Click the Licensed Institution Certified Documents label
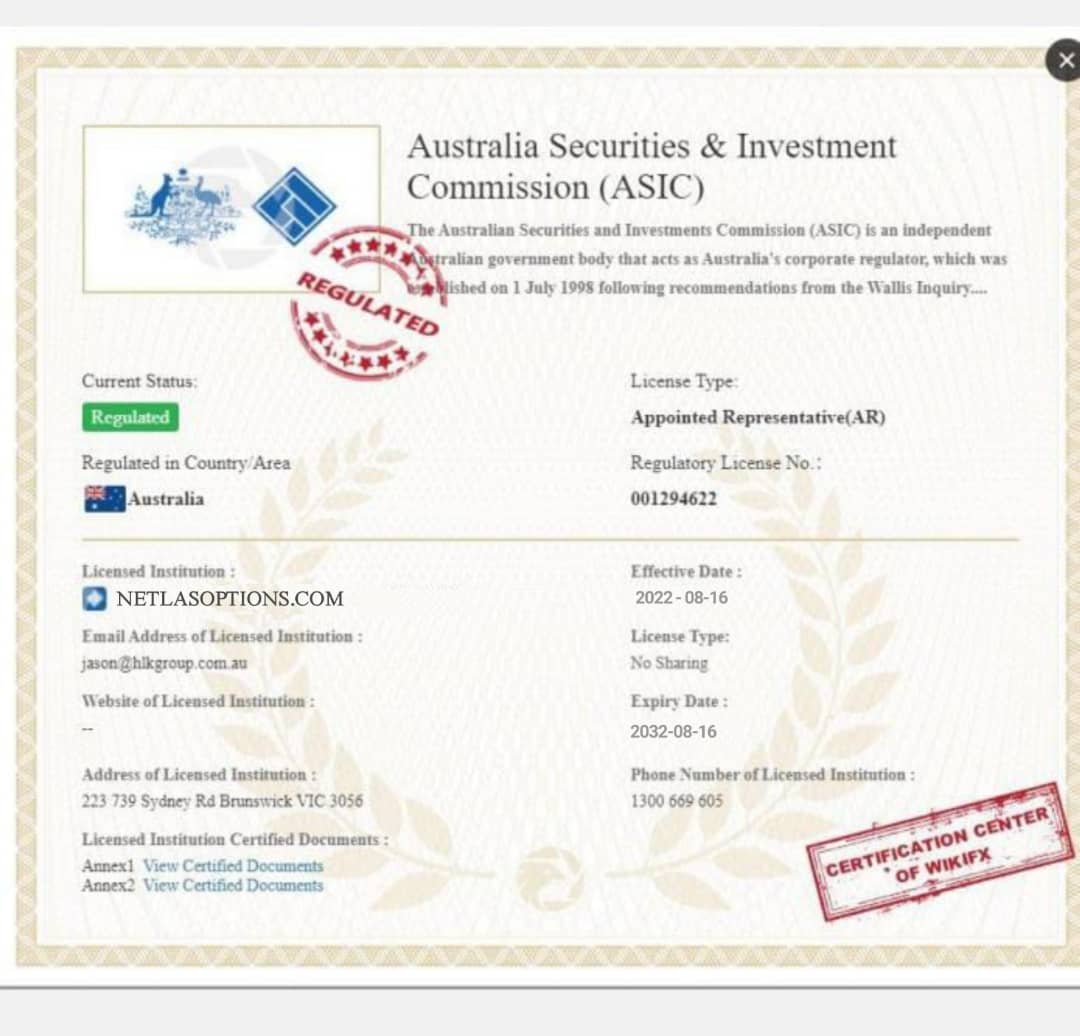1080x1036 pixels. 235,840
